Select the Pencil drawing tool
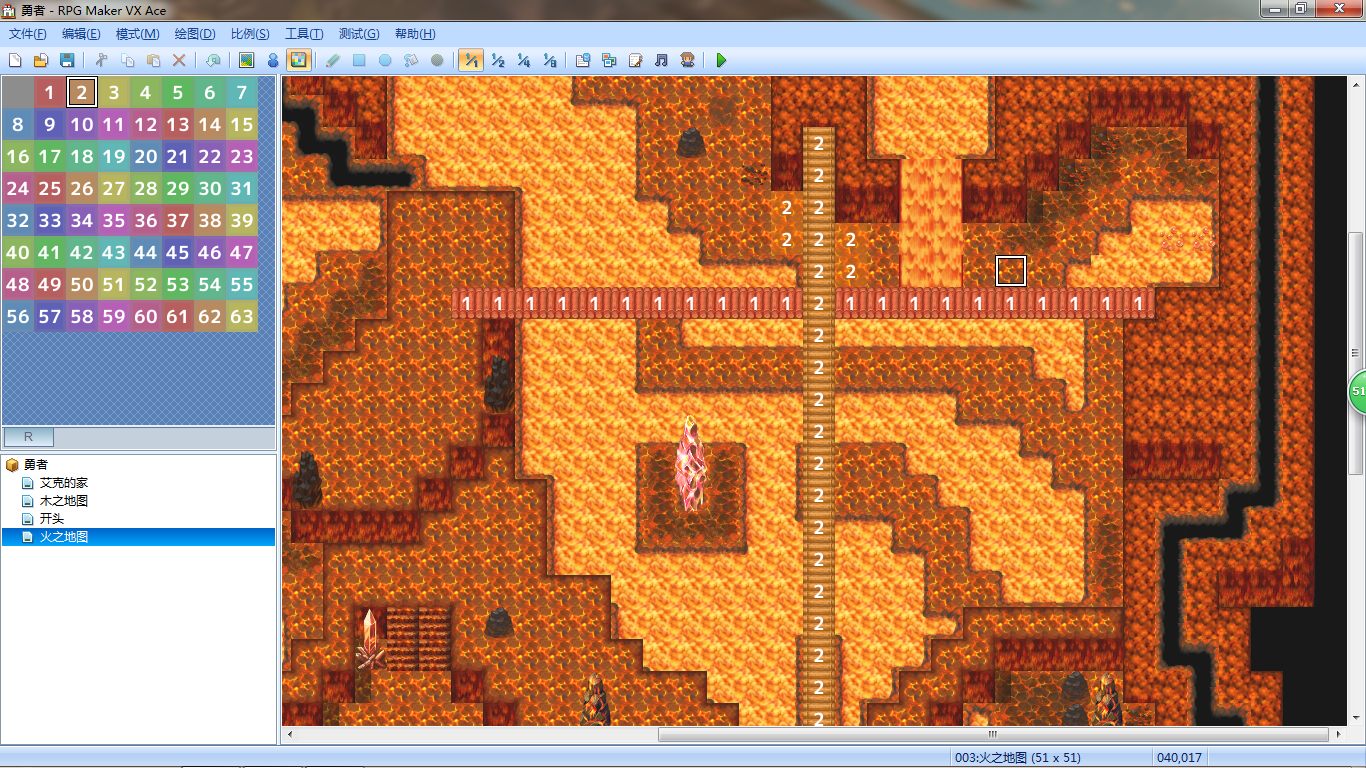The height and width of the screenshot is (768, 1366). [x=333, y=60]
